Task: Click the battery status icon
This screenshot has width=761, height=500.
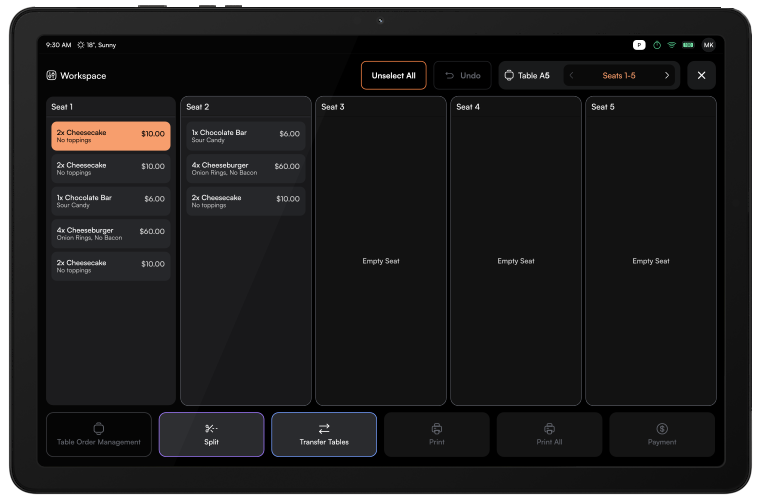Action: 688,45
